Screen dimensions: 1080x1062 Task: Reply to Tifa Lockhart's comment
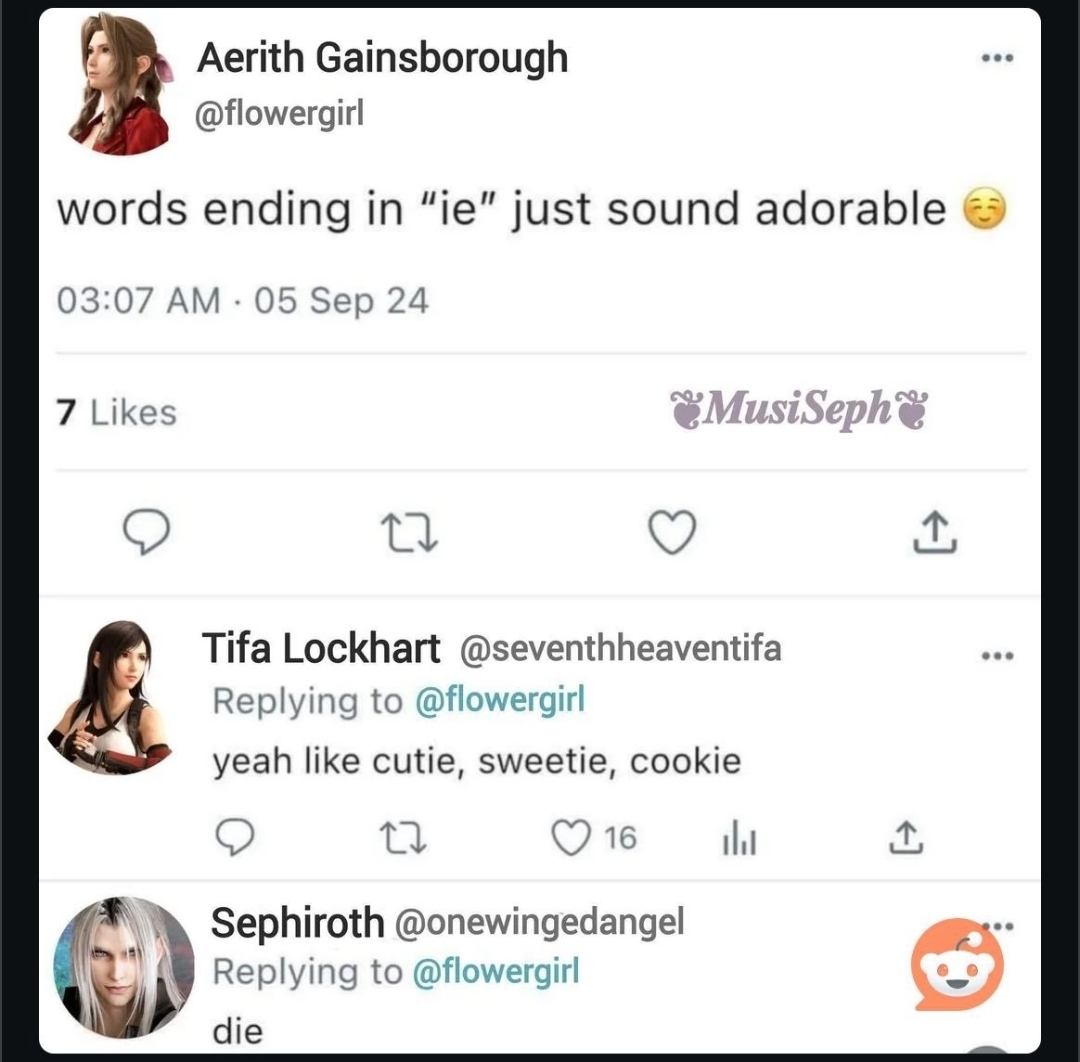pos(235,837)
